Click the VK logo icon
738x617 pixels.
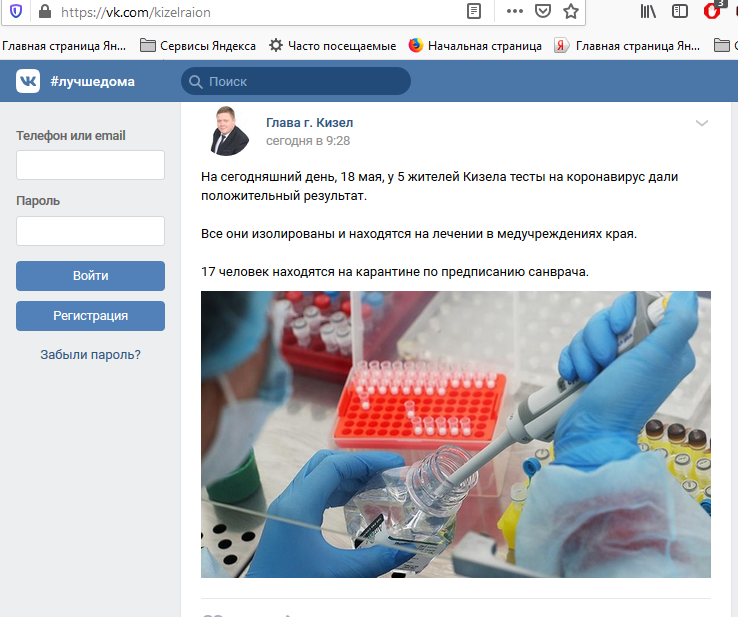28,82
